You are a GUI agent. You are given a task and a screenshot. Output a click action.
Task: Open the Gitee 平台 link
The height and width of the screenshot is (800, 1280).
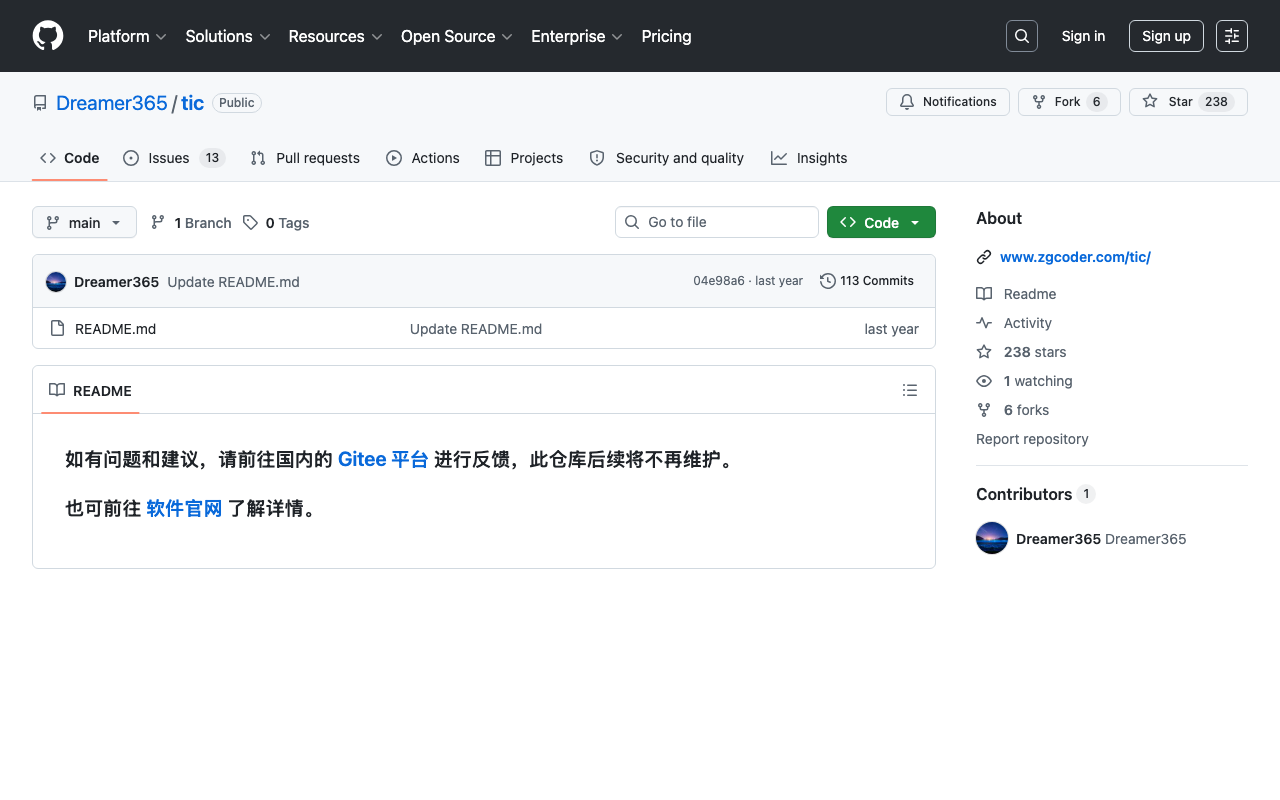pos(383,459)
